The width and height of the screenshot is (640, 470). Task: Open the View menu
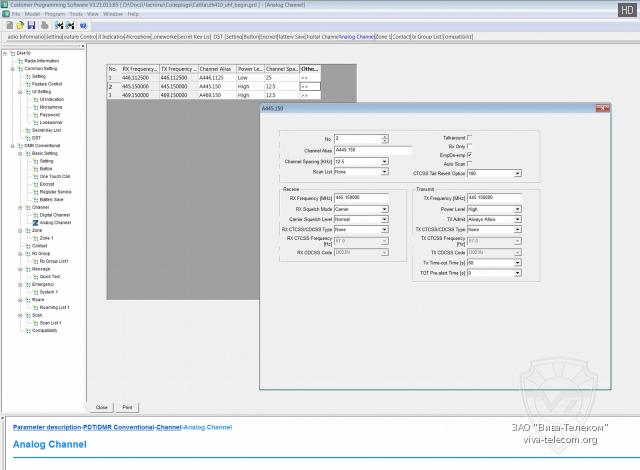pos(93,14)
